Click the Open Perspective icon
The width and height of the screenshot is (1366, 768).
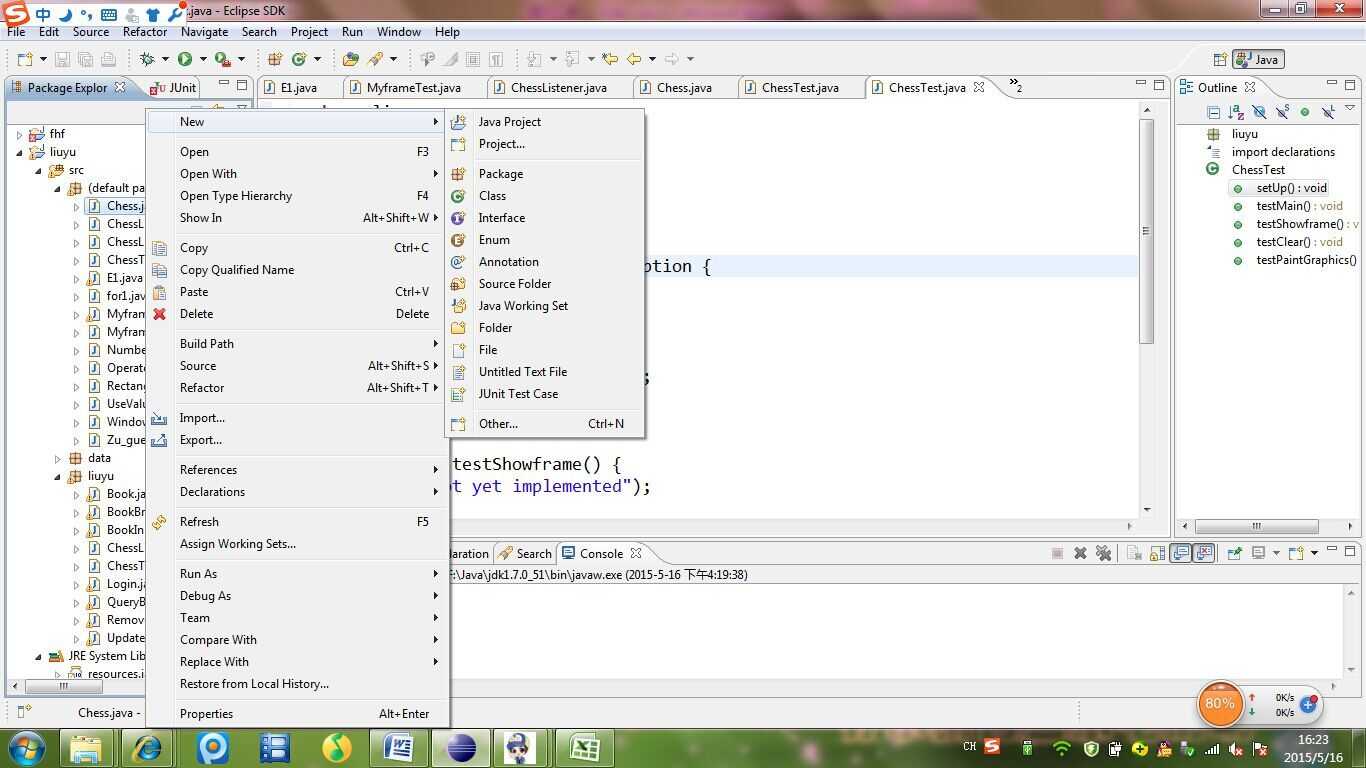[x=1220, y=59]
